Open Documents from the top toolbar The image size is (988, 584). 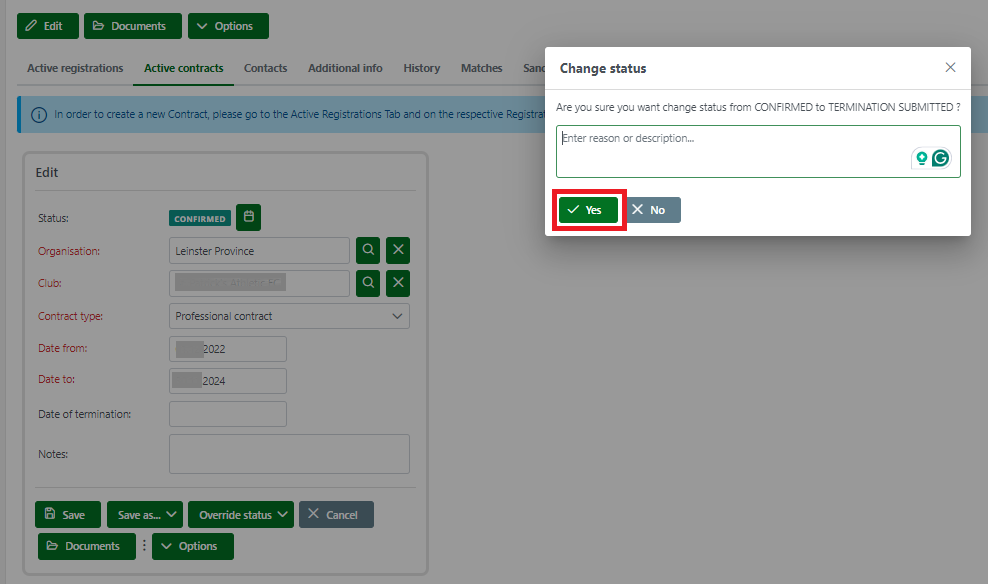click(x=132, y=25)
